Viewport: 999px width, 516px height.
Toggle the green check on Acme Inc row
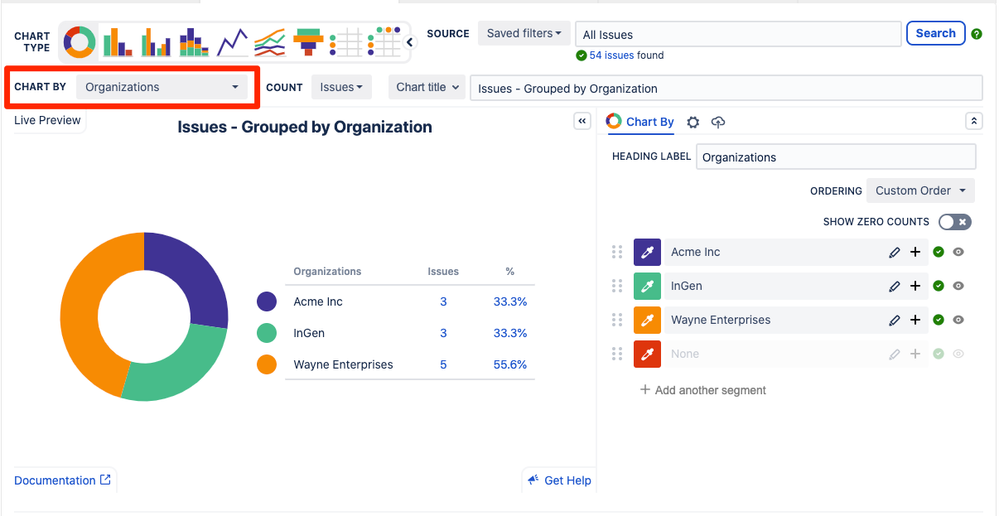[x=938, y=252]
